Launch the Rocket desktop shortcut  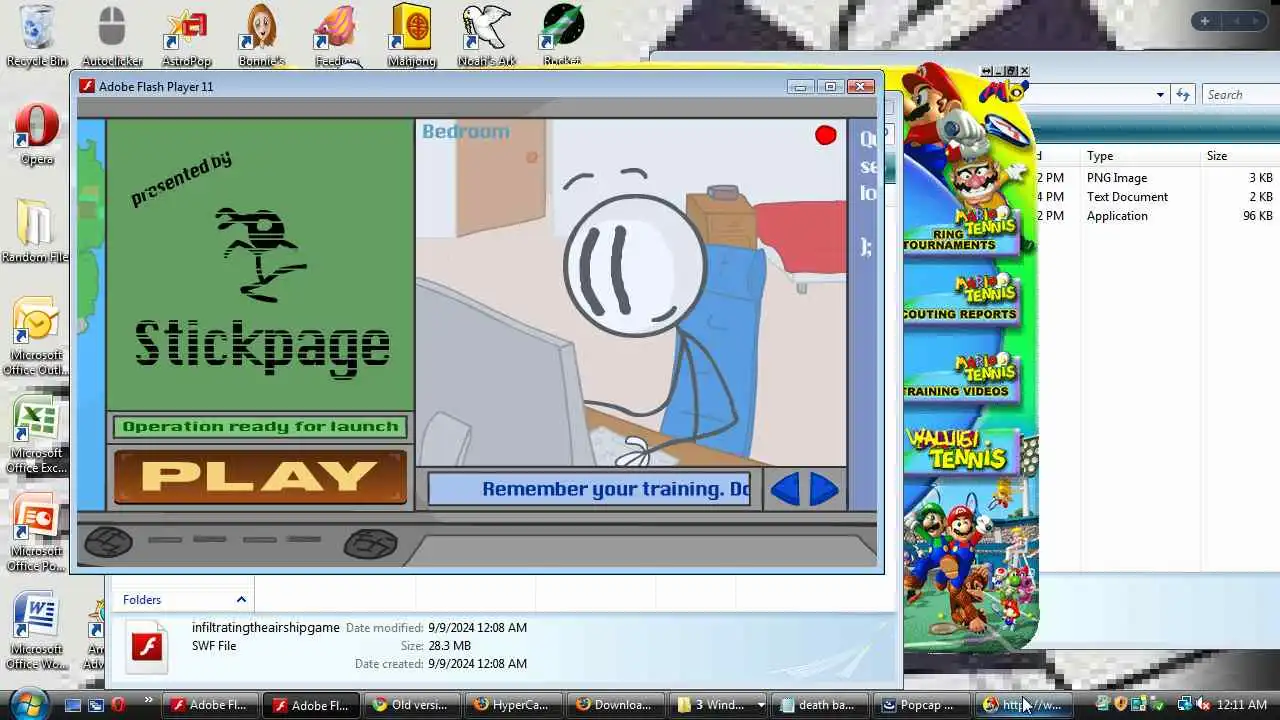(562, 33)
